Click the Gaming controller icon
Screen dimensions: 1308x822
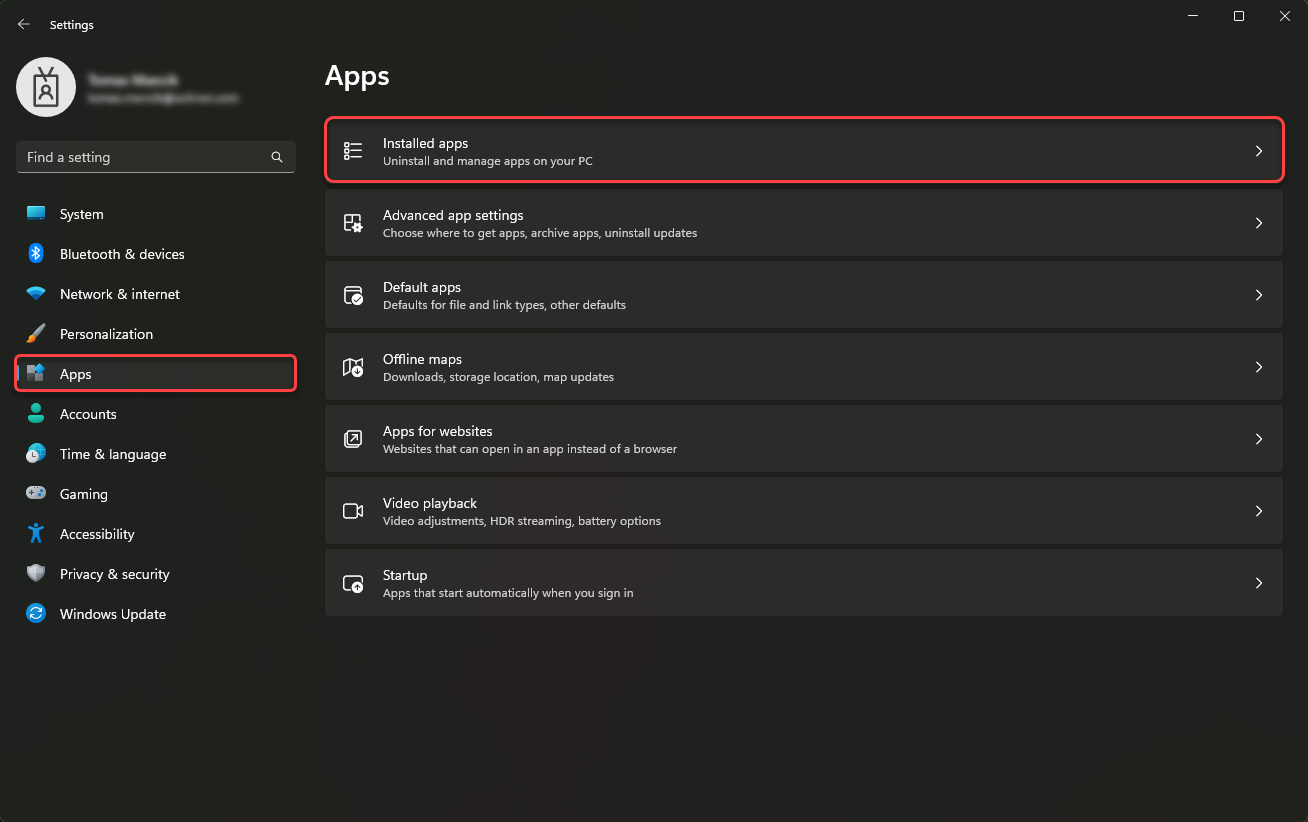pyautogui.click(x=36, y=494)
